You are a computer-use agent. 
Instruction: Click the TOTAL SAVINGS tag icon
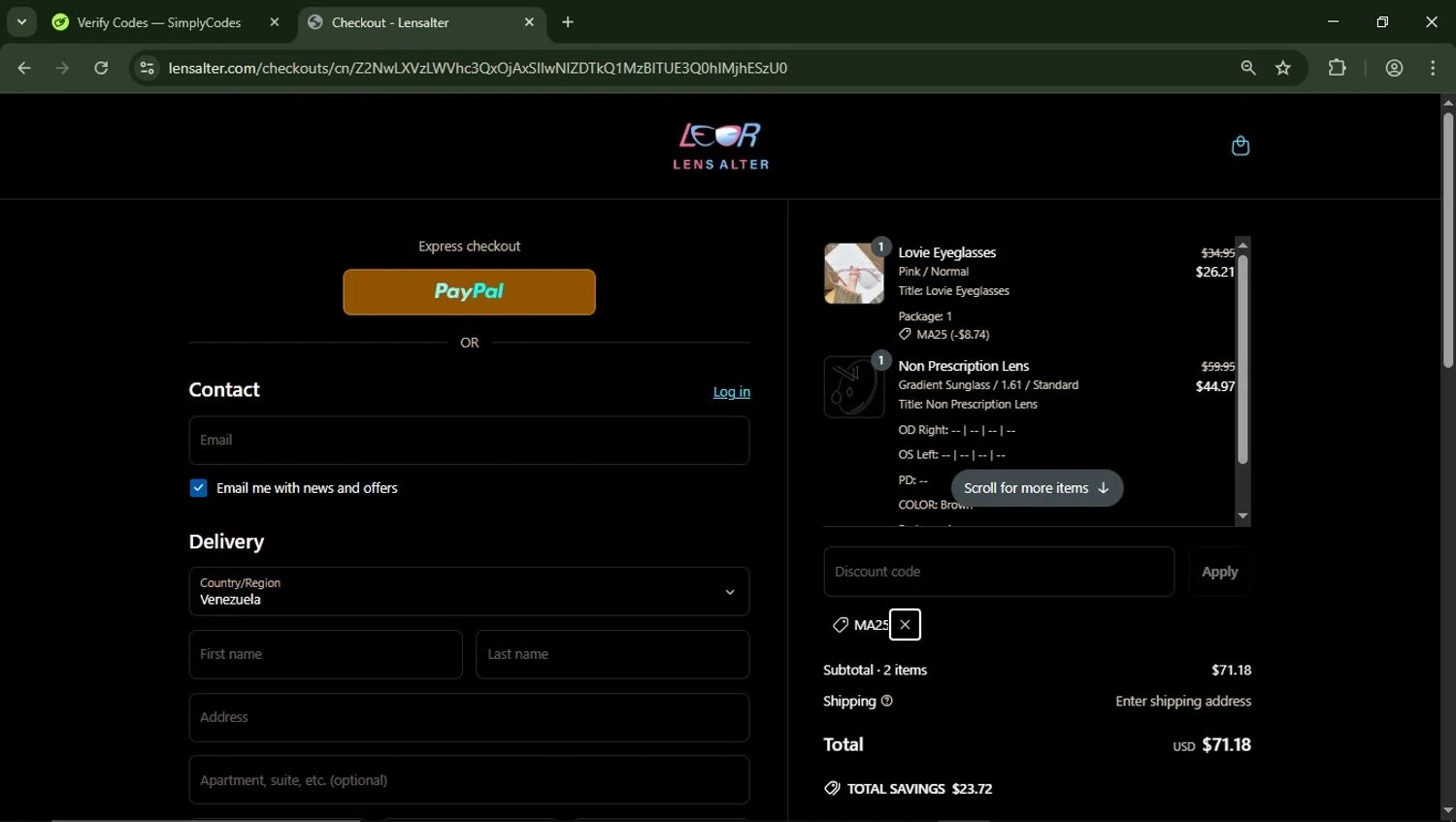pyautogui.click(x=832, y=788)
